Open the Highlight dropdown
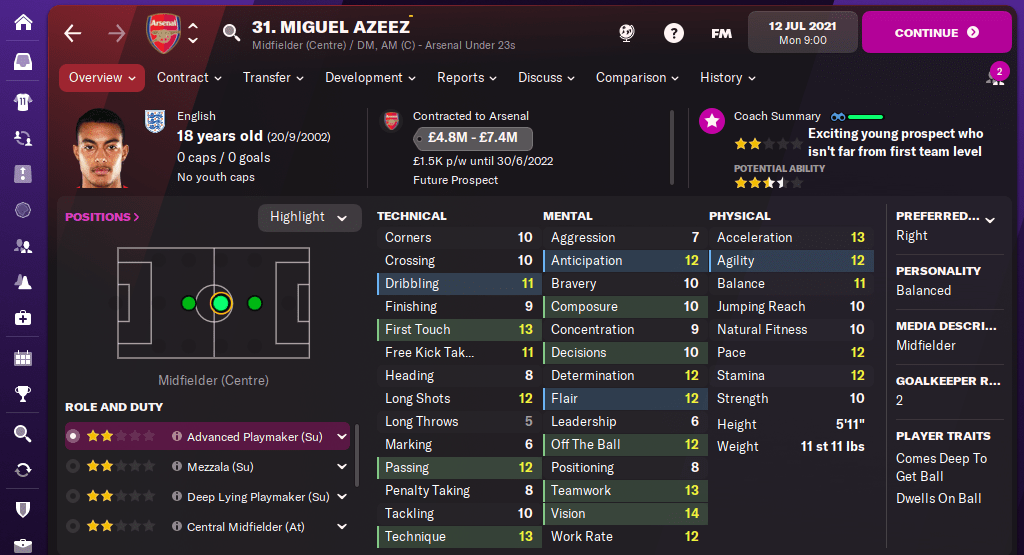 pyautogui.click(x=309, y=217)
